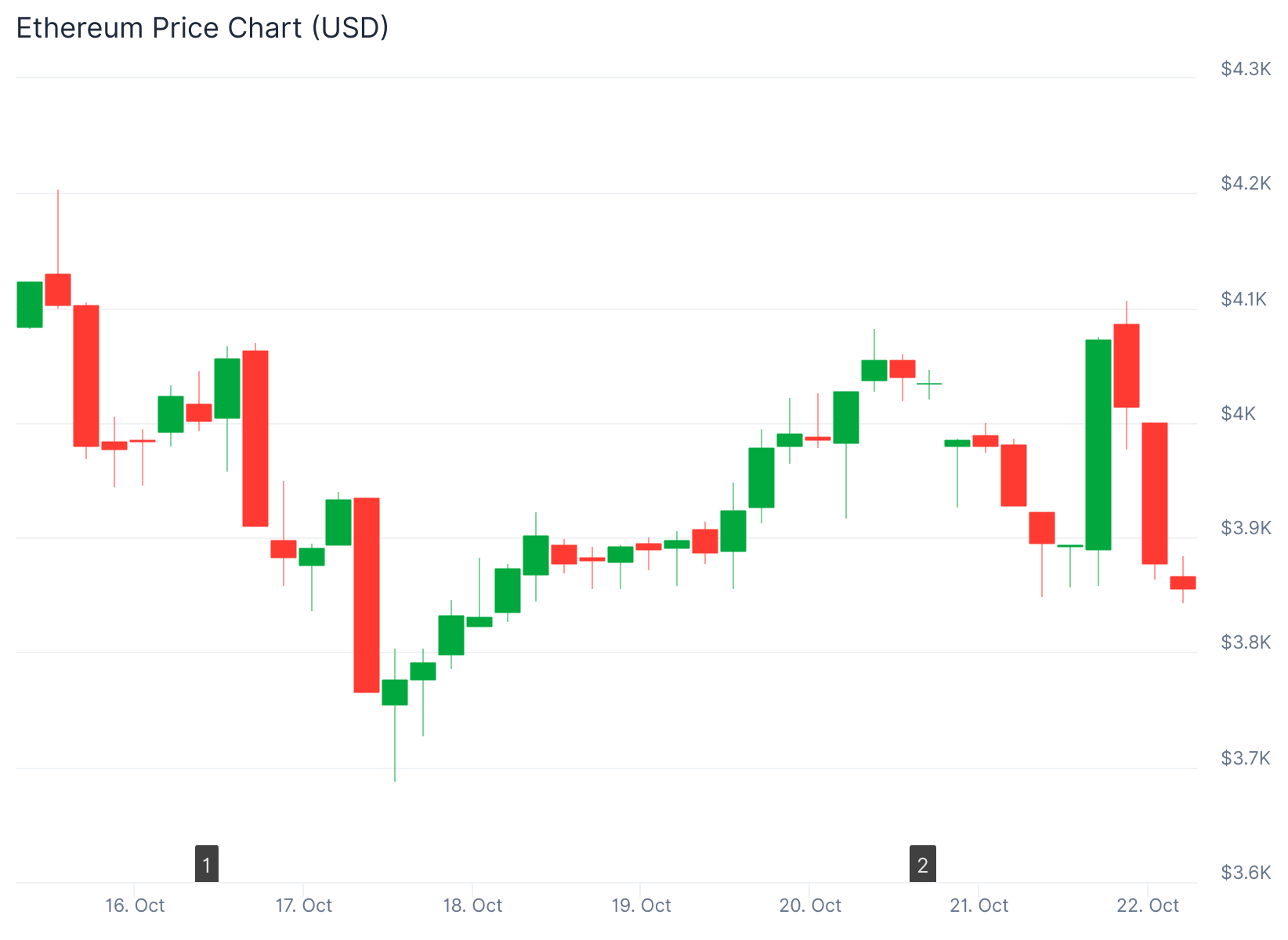
Task: Click the 19. Oct axis label
Action: point(641,906)
